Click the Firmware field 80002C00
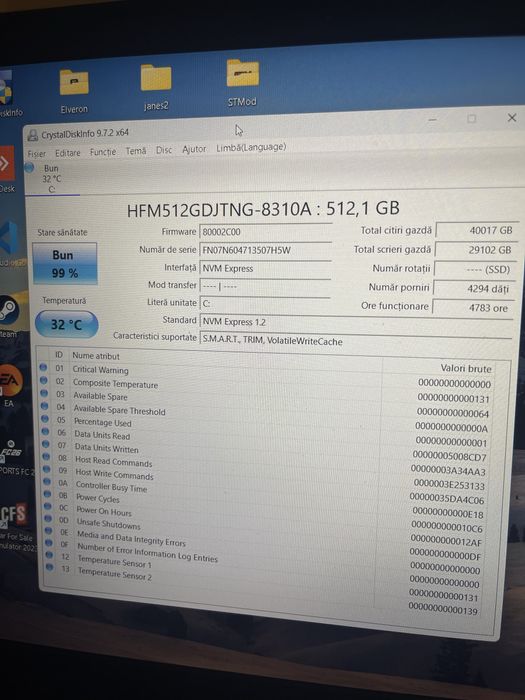 265,232
